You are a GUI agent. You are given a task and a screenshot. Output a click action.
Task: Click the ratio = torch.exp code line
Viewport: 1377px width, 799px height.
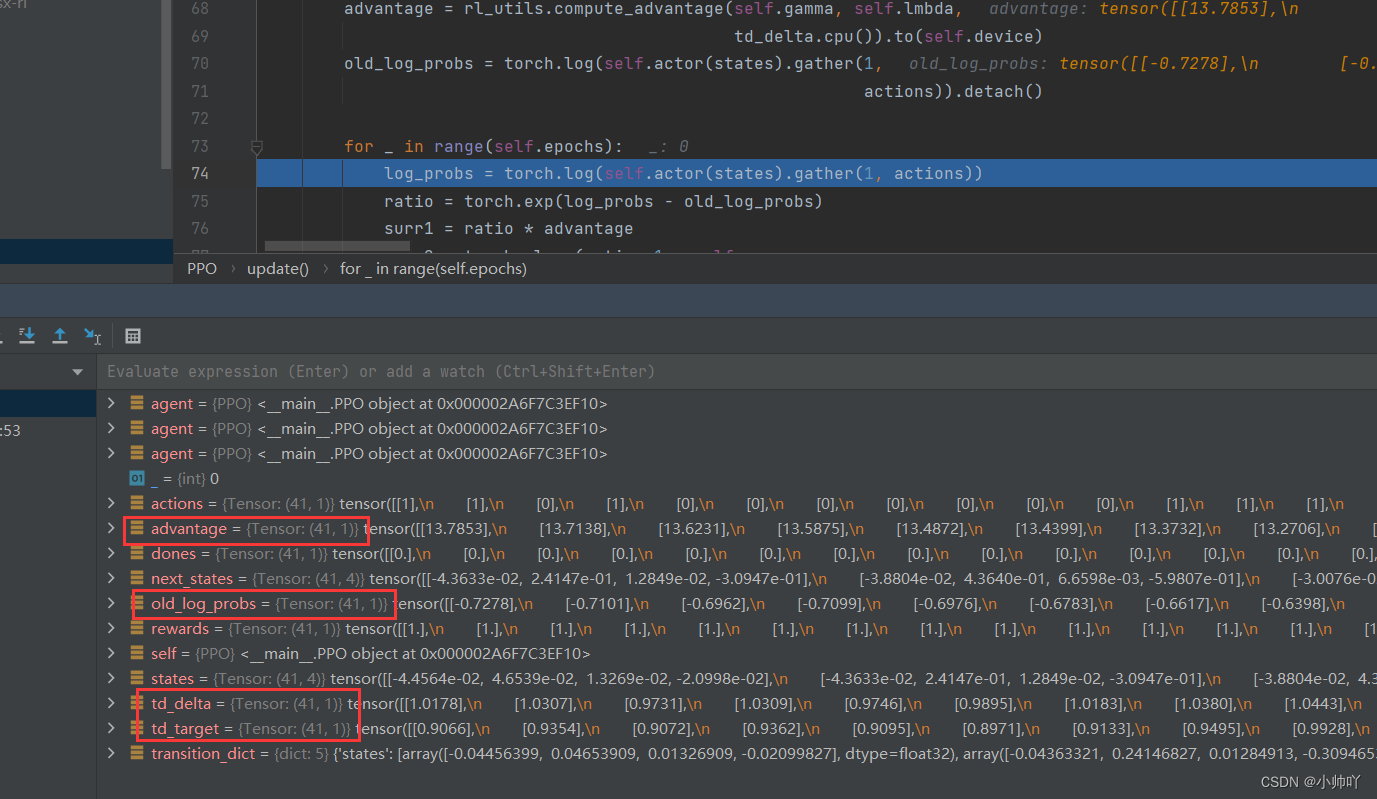[603, 201]
